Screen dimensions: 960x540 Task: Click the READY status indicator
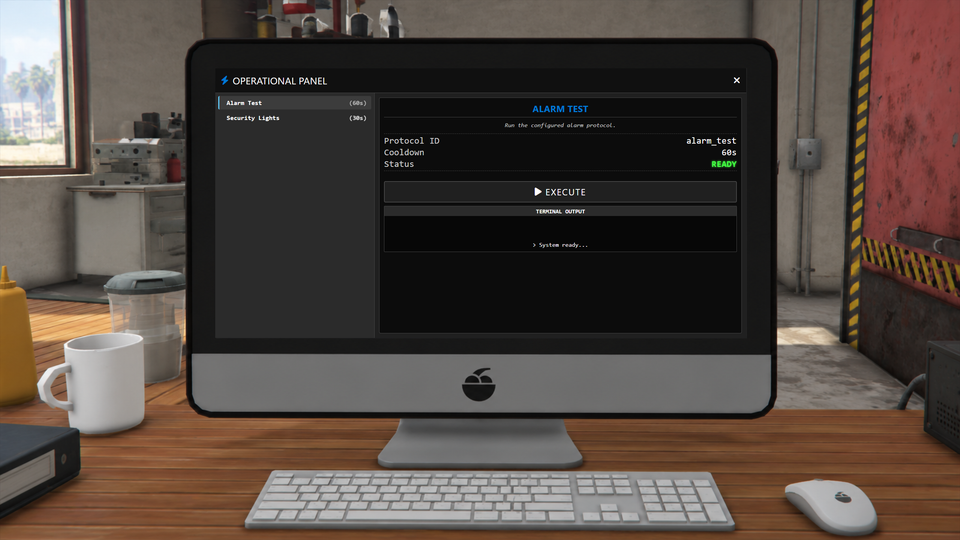tap(724, 164)
